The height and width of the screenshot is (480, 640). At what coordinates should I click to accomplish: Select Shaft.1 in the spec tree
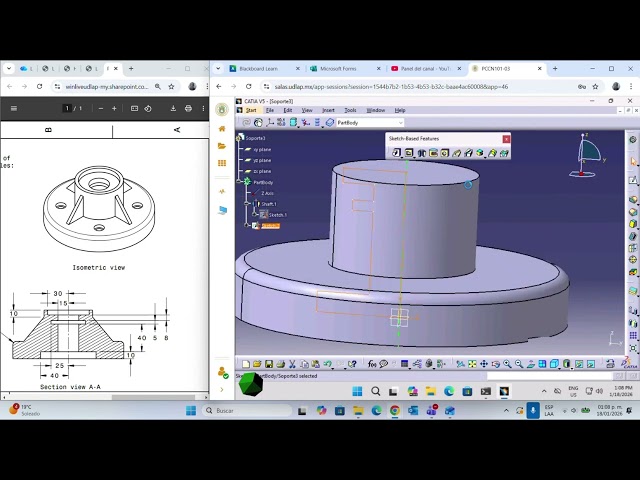[x=269, y=204]
